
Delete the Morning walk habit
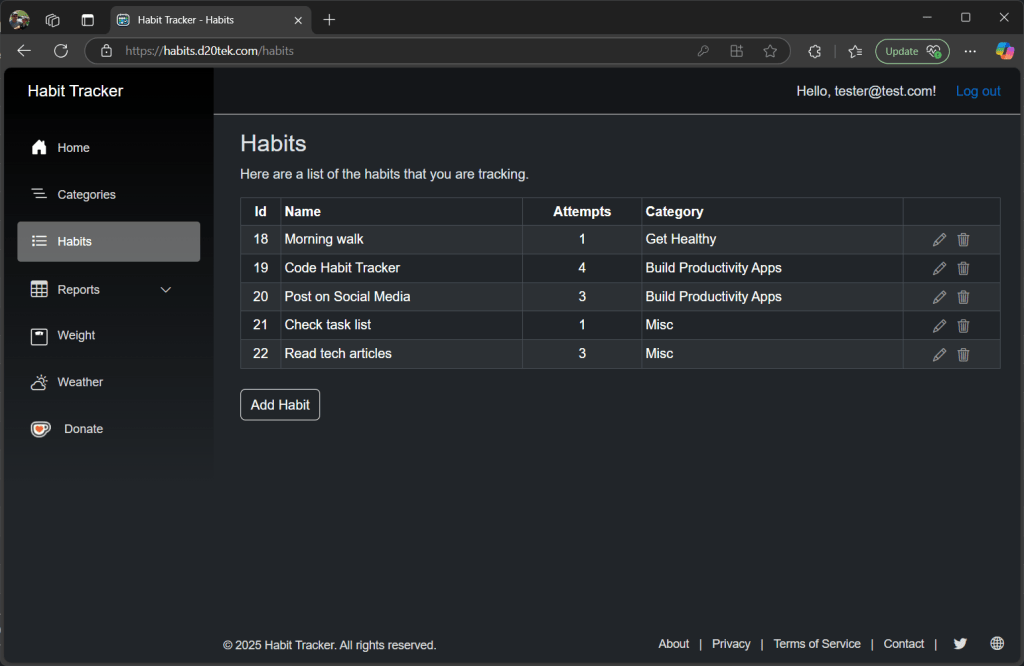point(963,240)
